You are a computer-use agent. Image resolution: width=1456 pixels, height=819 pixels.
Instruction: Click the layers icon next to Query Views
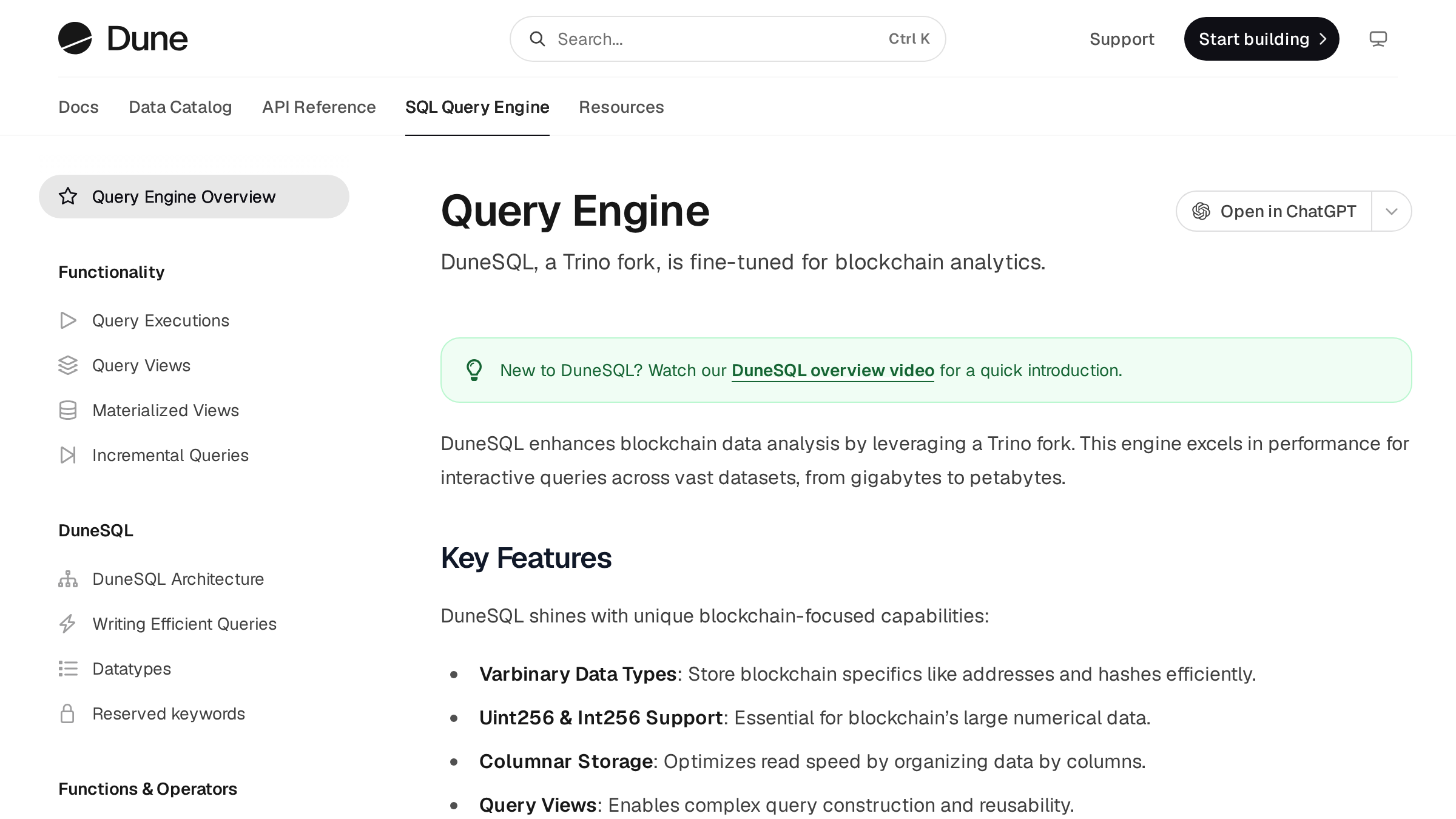(68, 365)
